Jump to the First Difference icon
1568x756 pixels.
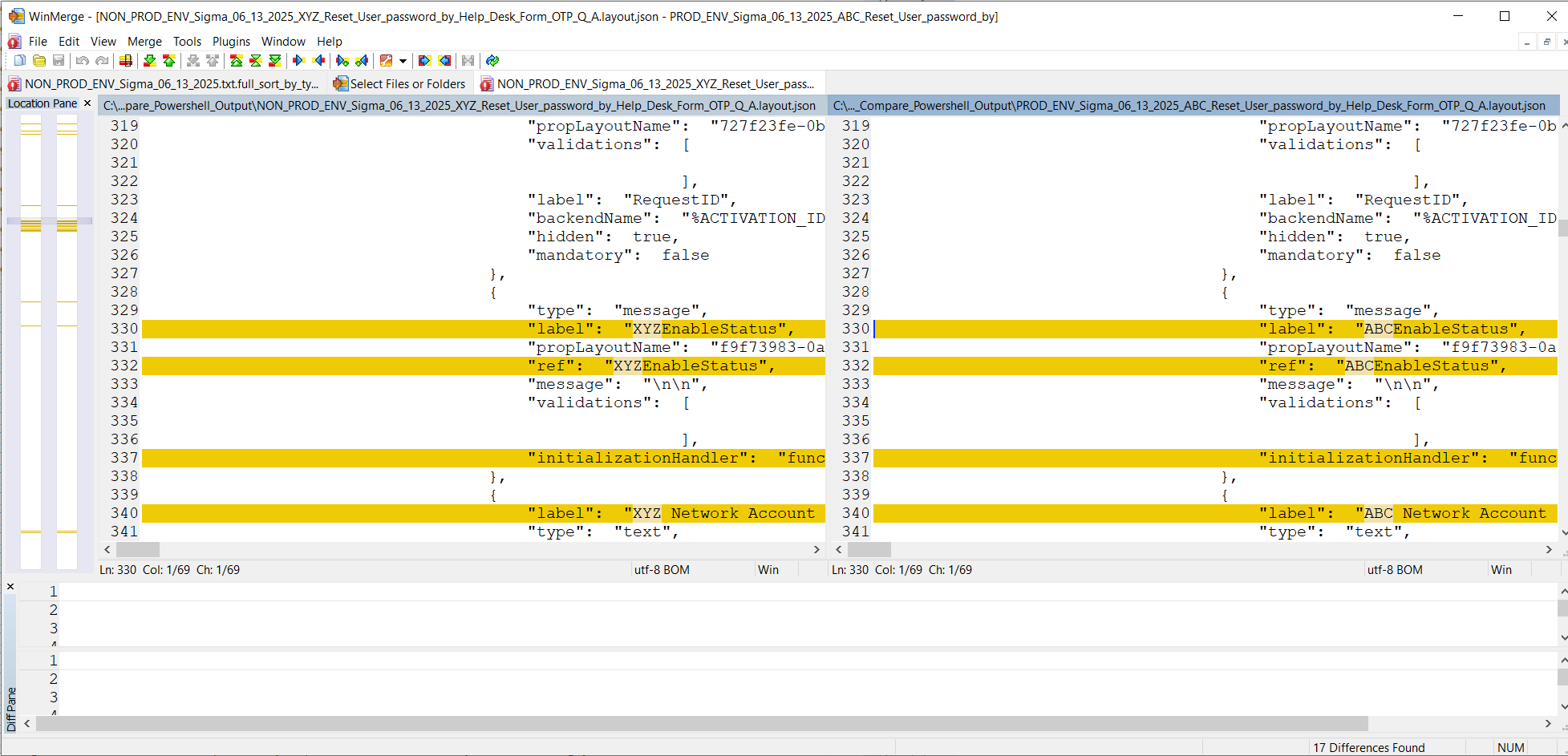237,61
